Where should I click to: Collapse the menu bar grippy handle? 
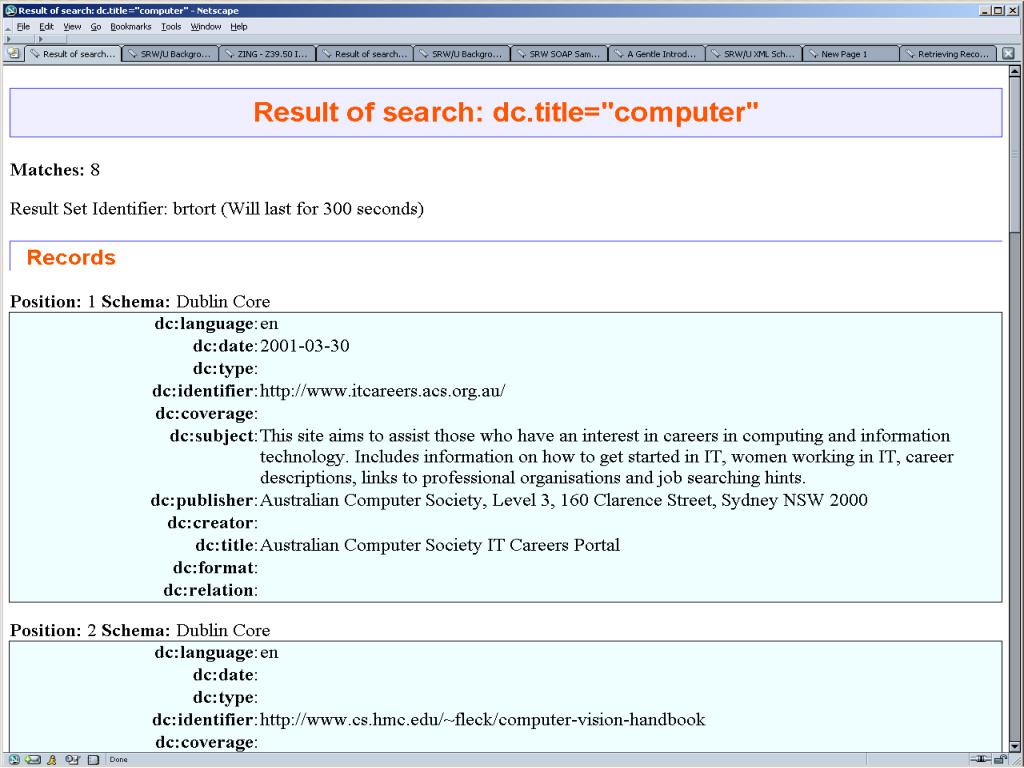click(8, 27)
